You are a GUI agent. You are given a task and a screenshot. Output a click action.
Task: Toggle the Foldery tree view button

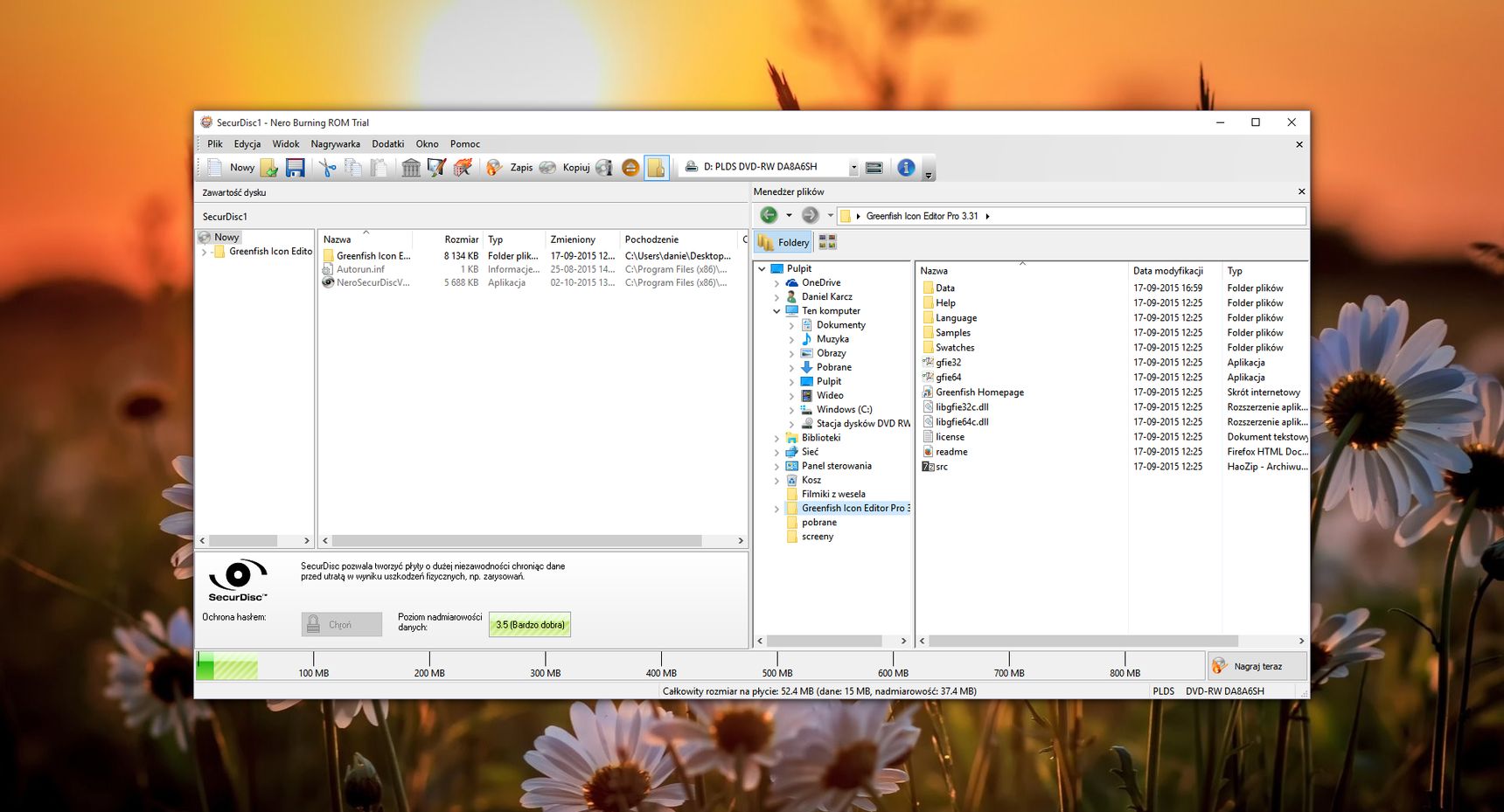point(784,242)
